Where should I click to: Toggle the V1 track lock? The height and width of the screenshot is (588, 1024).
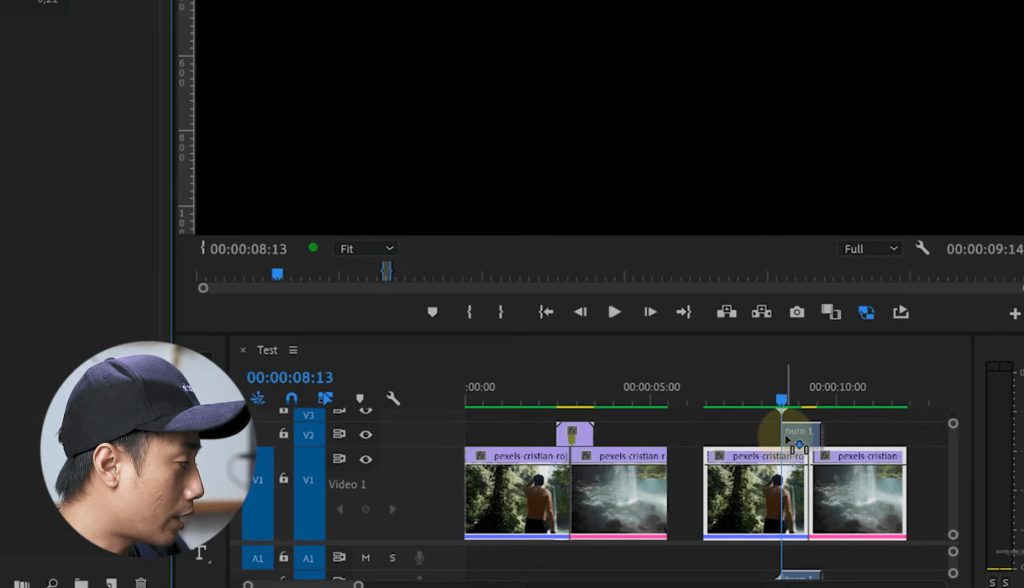coord(283,480)
